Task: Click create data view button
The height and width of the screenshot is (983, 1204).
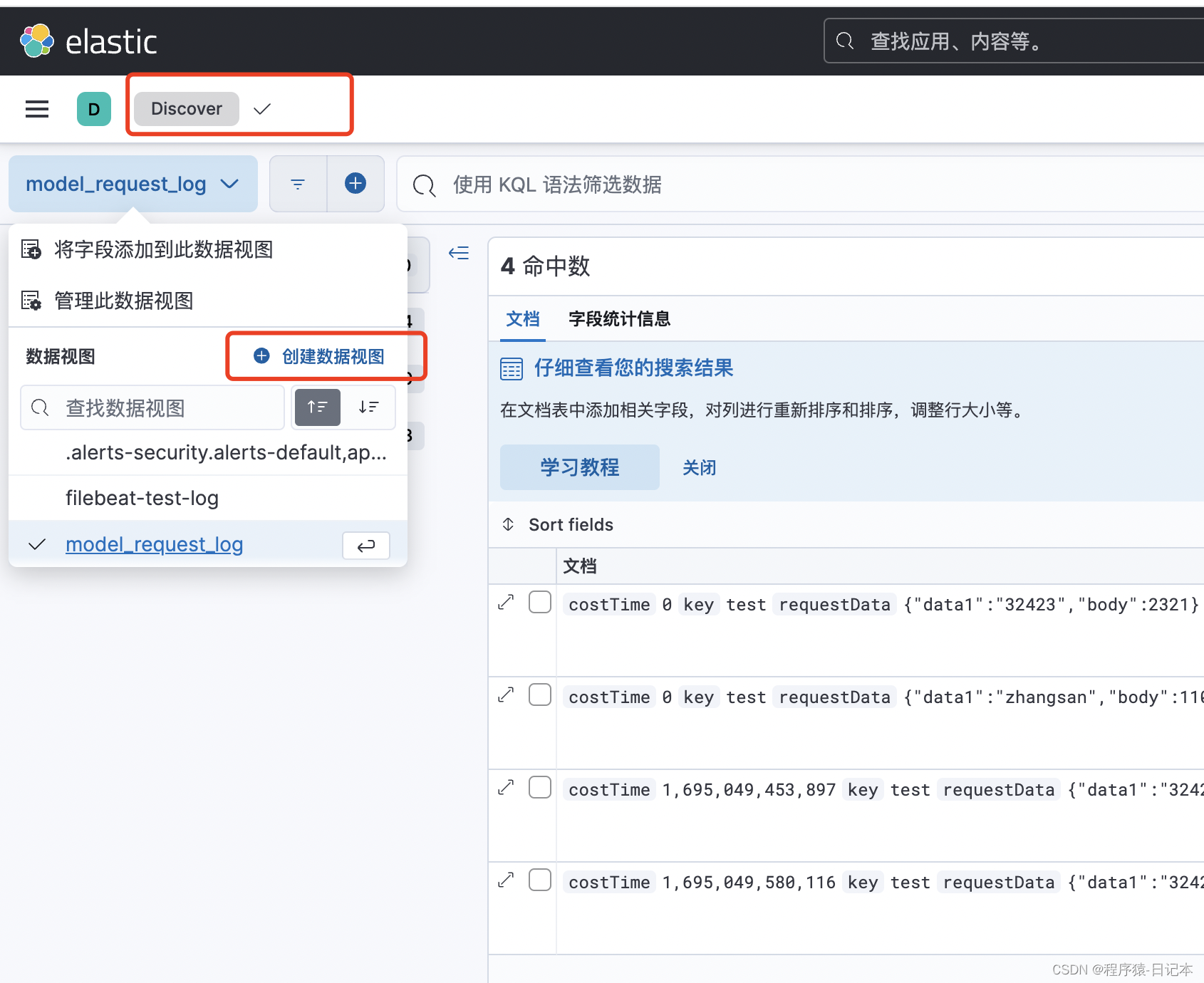Action: coord(320,356)
